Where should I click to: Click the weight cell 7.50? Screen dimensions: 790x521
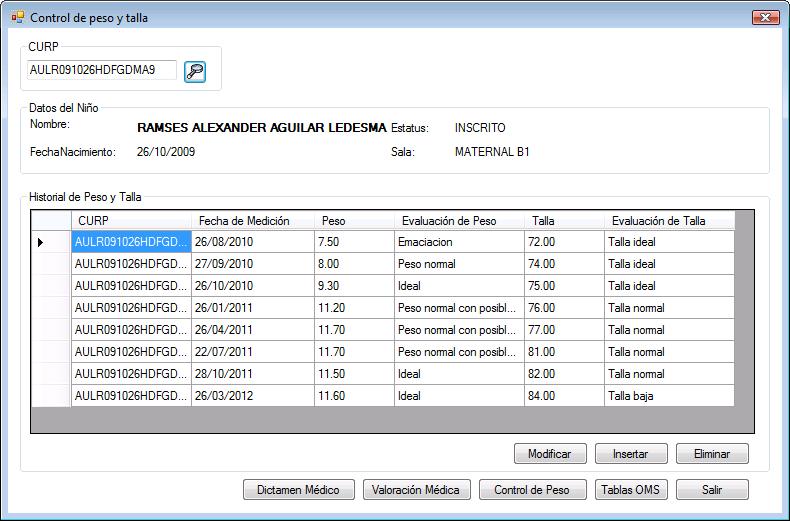click(355, 242)
